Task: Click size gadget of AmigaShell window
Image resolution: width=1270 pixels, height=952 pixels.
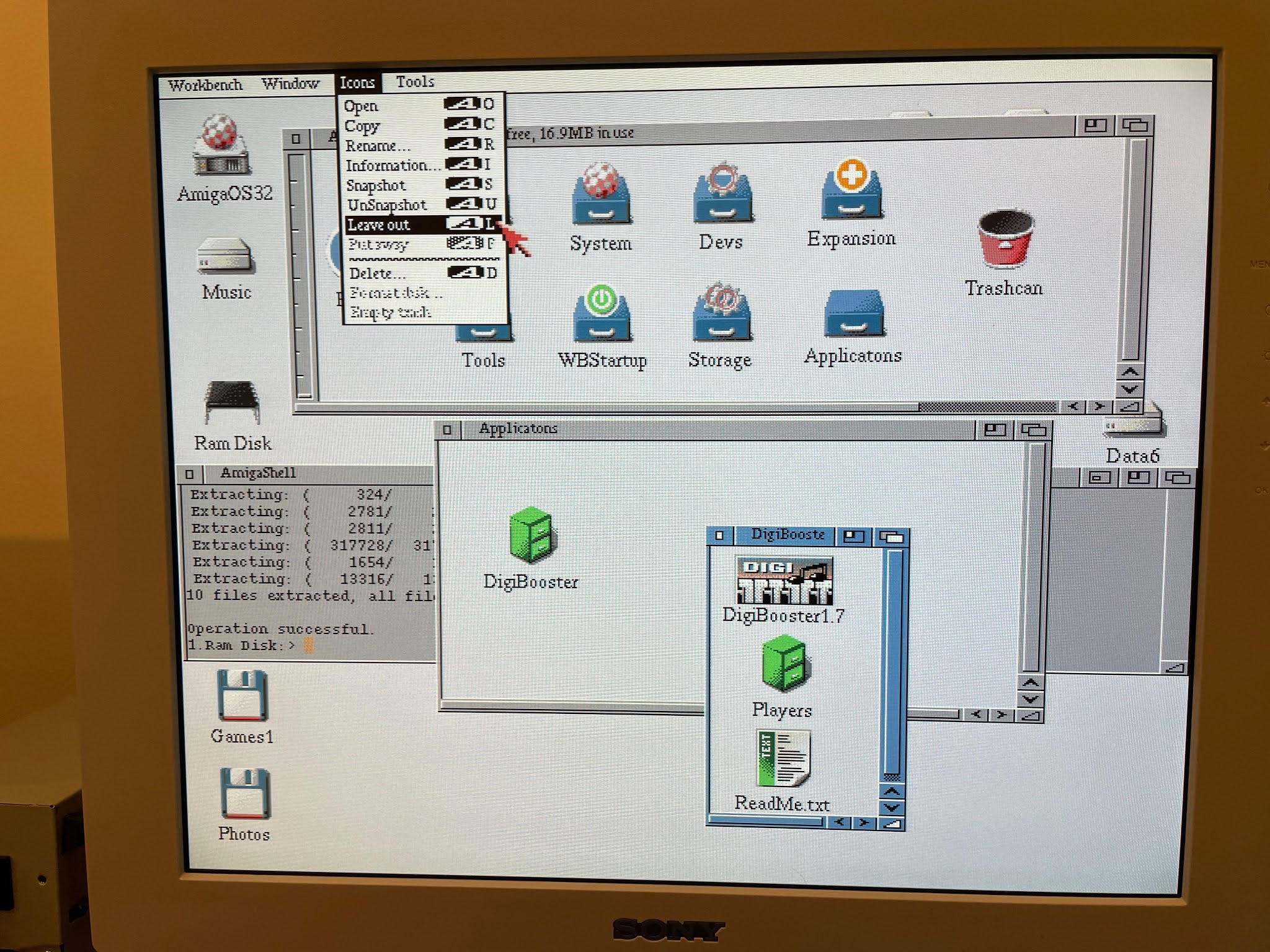Action: (1175, 668)
